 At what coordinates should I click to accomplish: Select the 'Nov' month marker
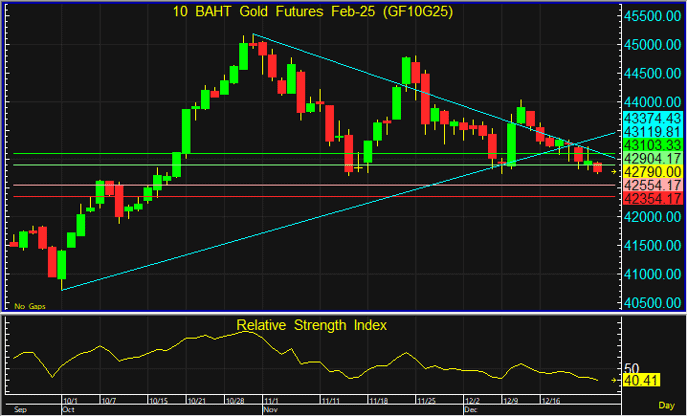click(x=270, y=410)
